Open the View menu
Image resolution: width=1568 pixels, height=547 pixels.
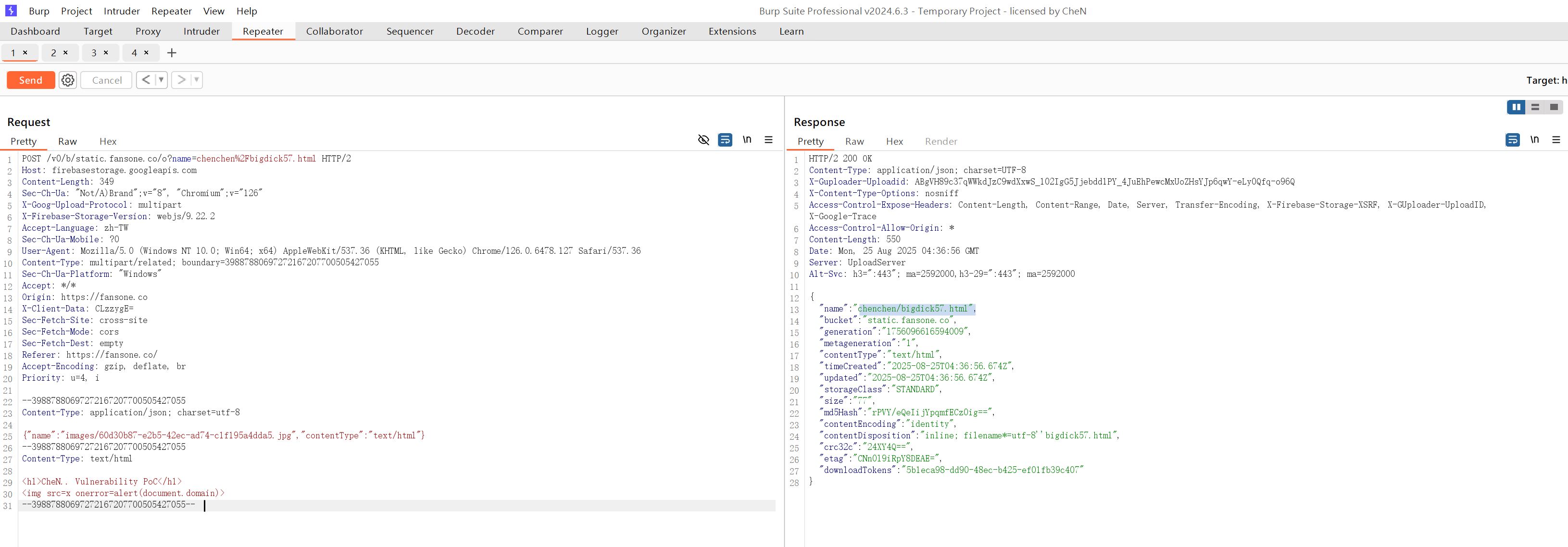point(213,11)
